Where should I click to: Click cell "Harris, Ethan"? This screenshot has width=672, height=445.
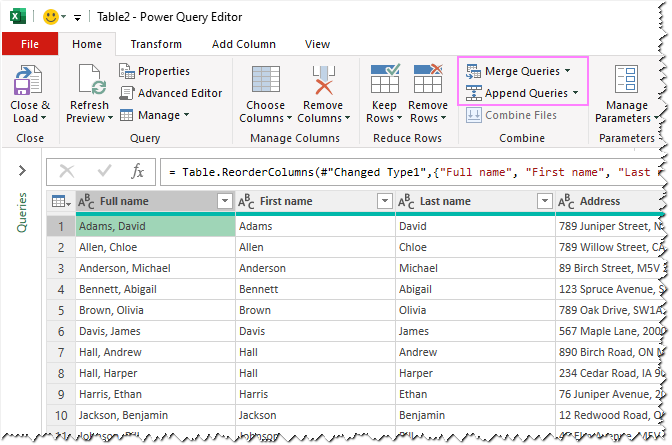point(155,394)
